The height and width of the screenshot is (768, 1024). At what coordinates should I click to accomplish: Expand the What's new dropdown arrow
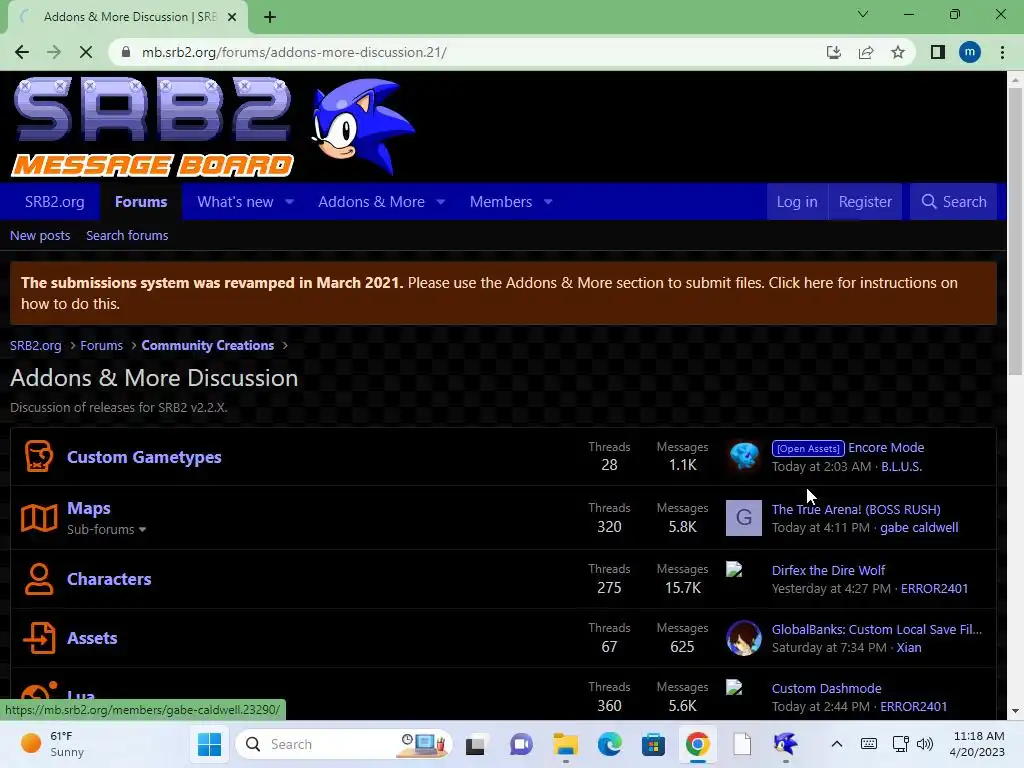pyautogui.click(x=289, y=202)
